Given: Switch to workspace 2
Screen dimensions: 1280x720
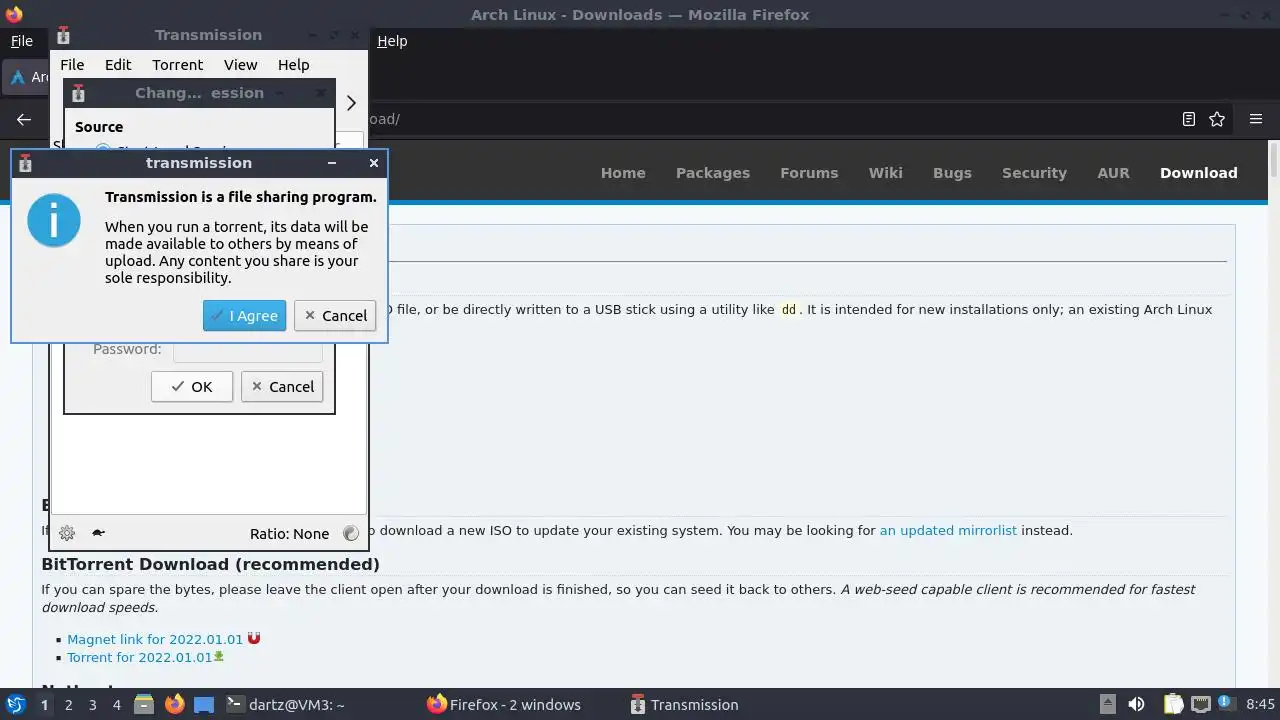Looking at the screenshot, I should click(68, 705).
